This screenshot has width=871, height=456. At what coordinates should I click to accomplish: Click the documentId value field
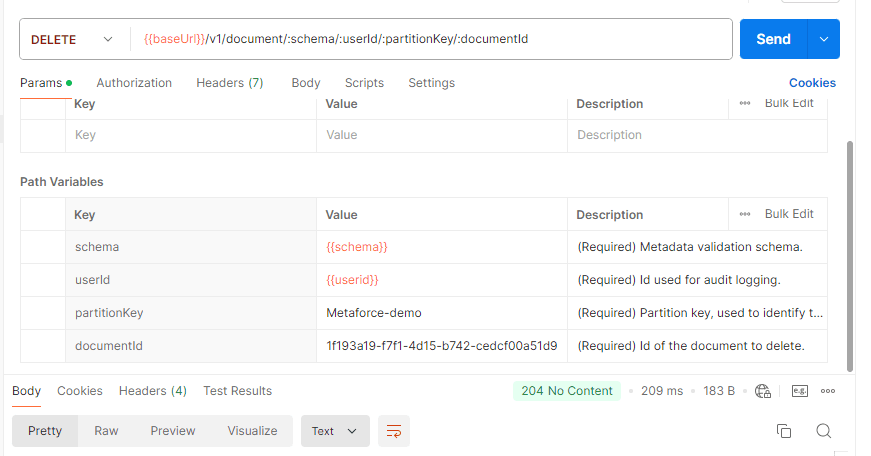[x=441, y=346]
